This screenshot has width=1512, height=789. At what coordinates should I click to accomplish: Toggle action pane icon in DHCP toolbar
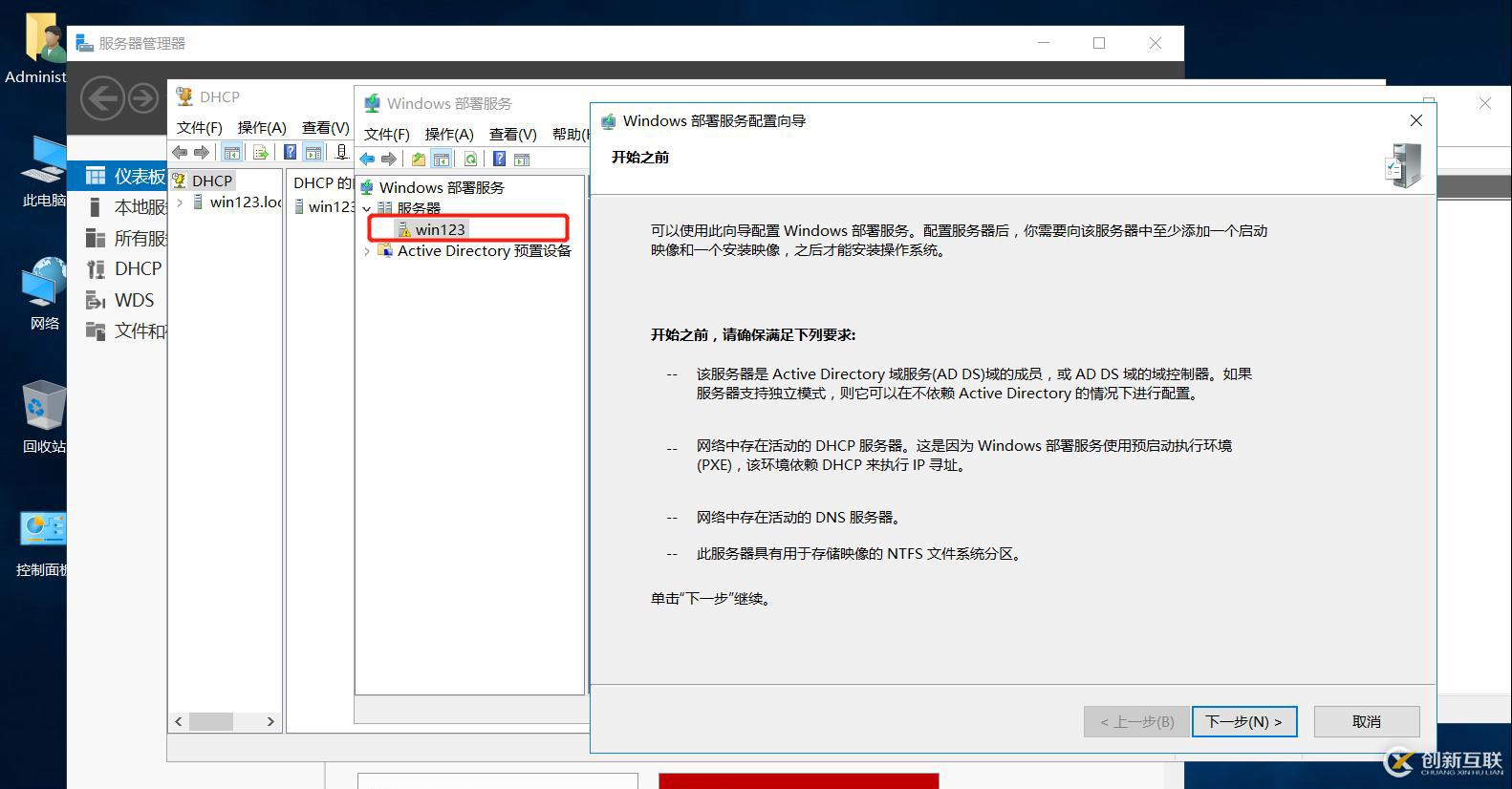click(x=313, y=152)
